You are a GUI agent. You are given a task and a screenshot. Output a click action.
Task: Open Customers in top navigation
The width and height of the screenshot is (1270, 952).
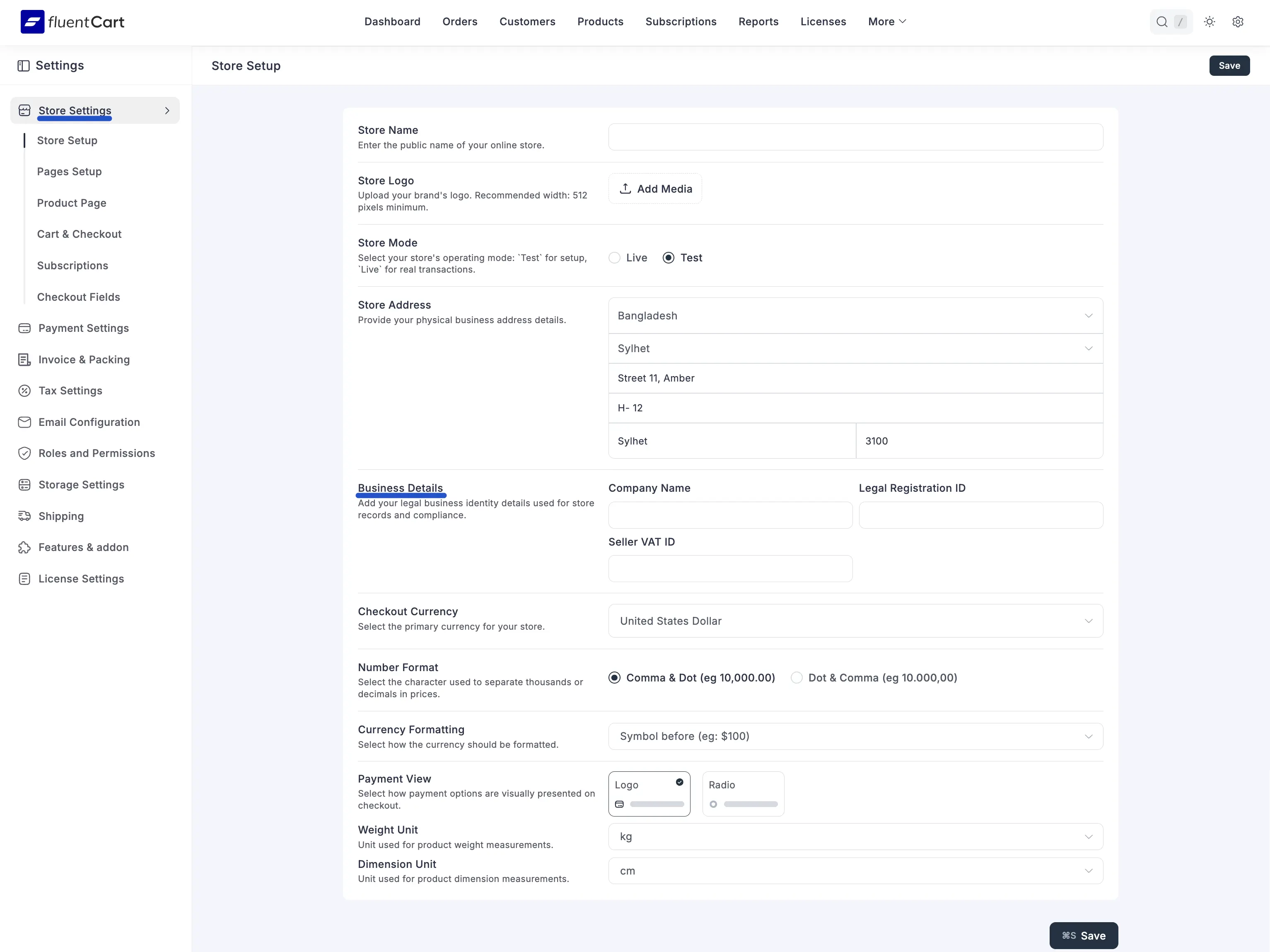527,22
